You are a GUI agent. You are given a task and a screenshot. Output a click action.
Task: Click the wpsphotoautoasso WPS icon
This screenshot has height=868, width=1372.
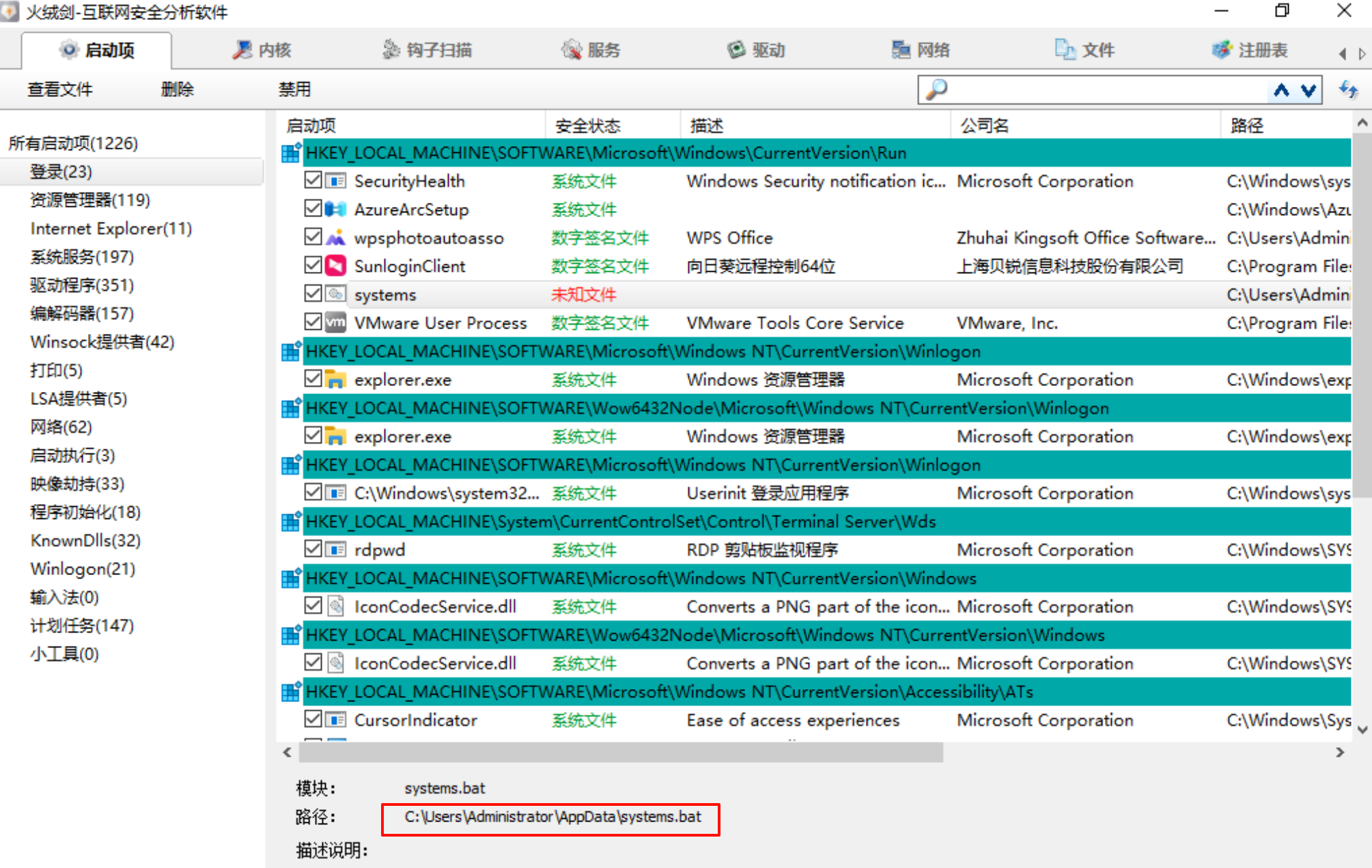(x=335, y=237)
